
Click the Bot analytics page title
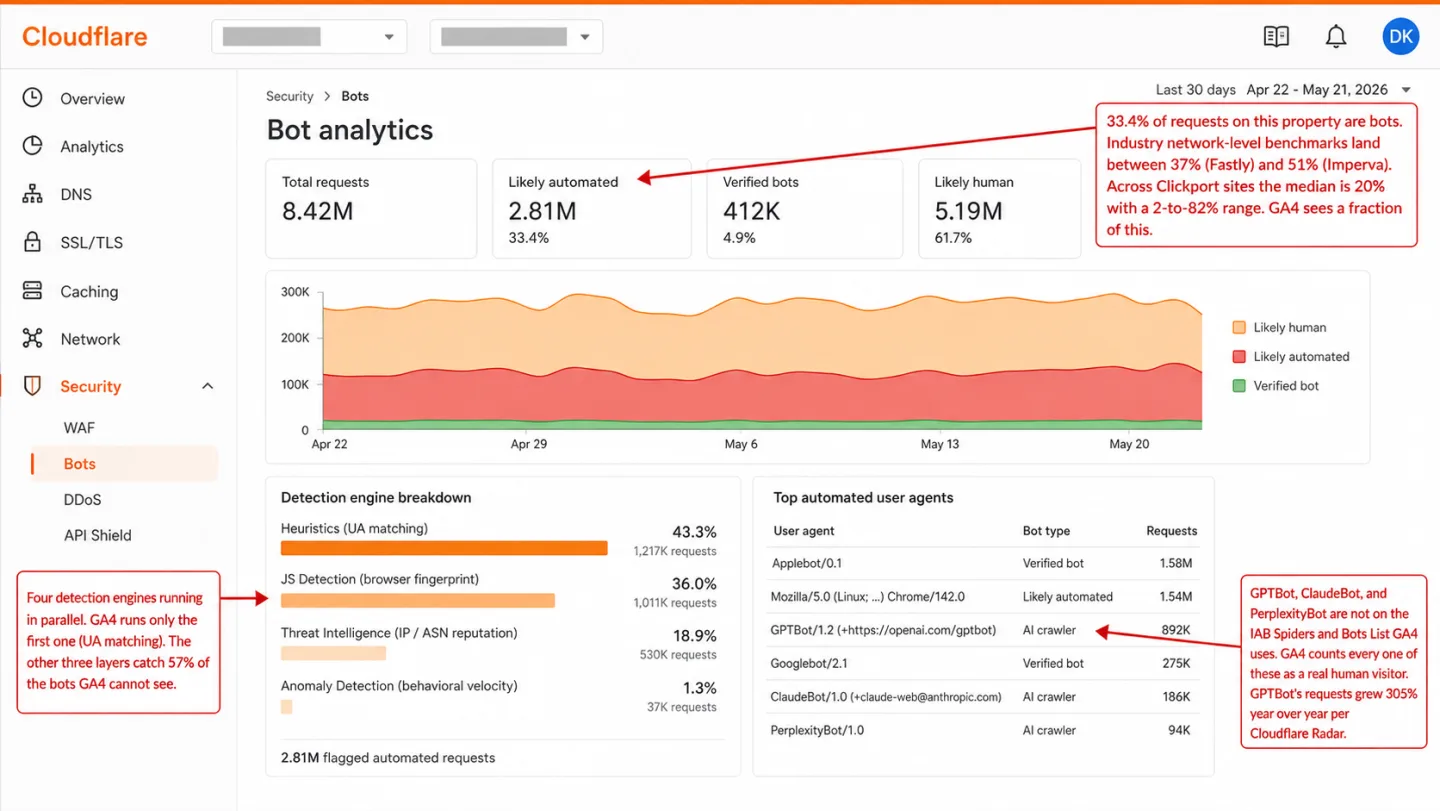click(x=350, y=130)
